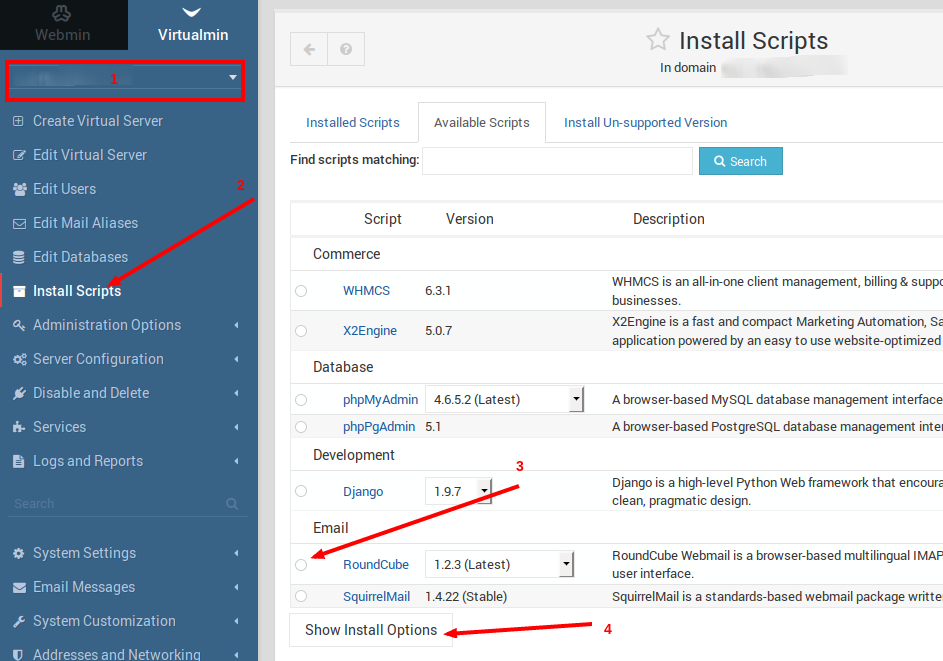The height and width of the screenshot is (661, 943).
Task: Click the Install Scripts box icon
Action: click(x=19, y=292)
